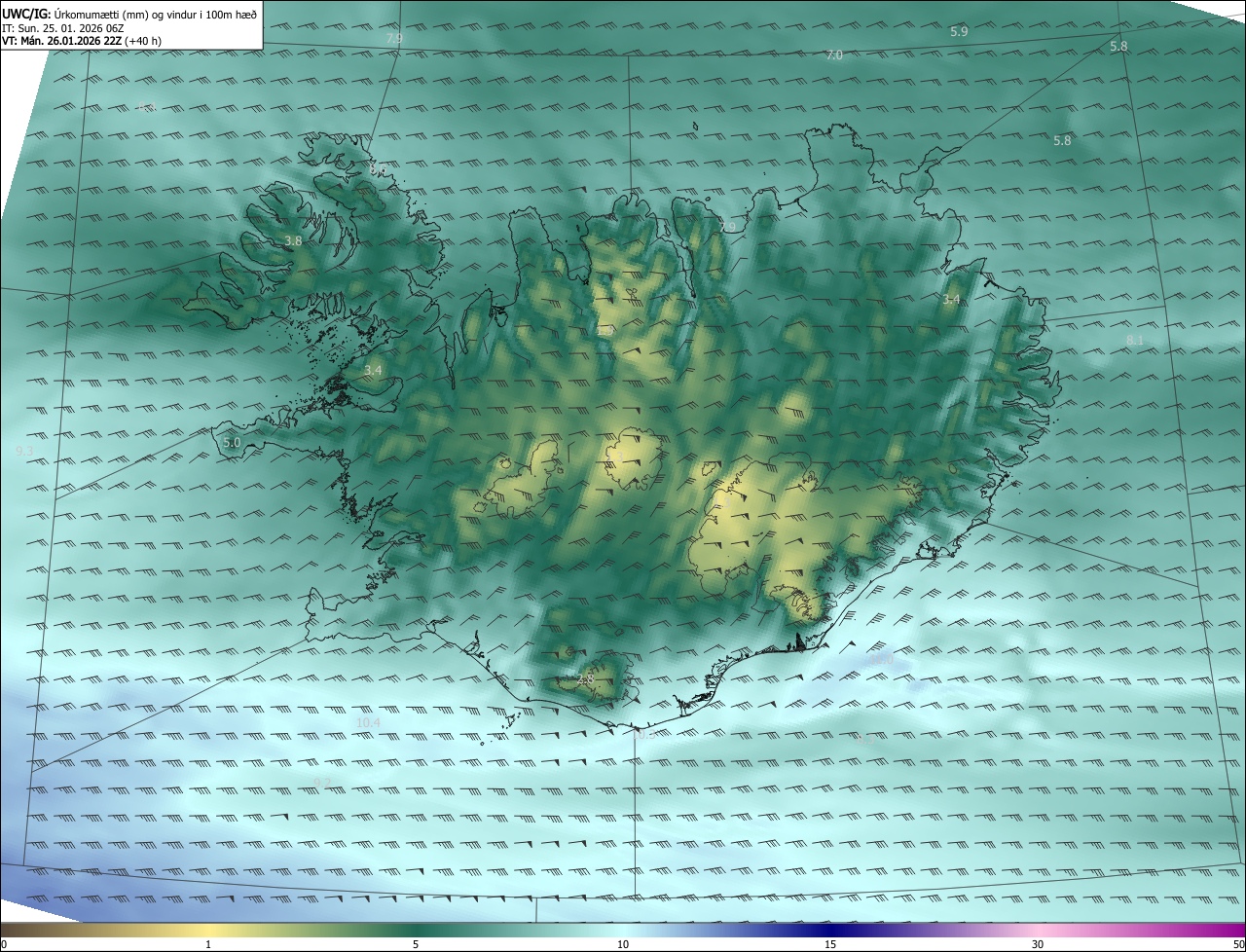
Task: Click the colour scale label '0'
Action: click(x=3, y=944)
